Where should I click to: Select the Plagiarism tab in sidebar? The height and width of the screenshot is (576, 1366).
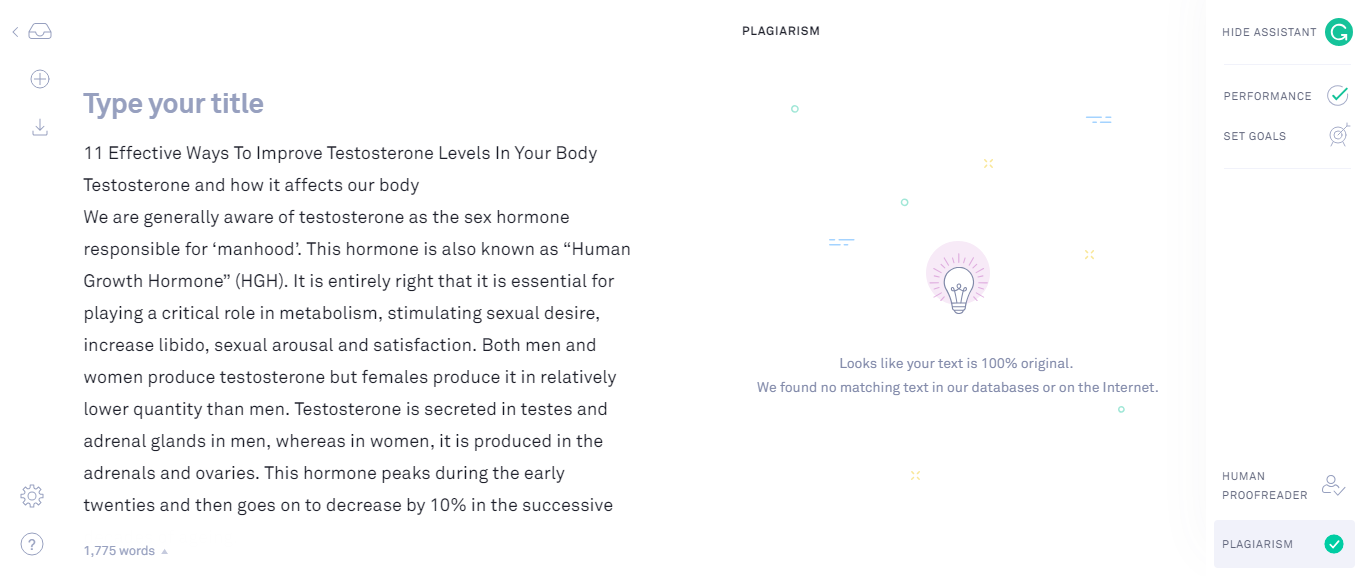(1257, 544)
